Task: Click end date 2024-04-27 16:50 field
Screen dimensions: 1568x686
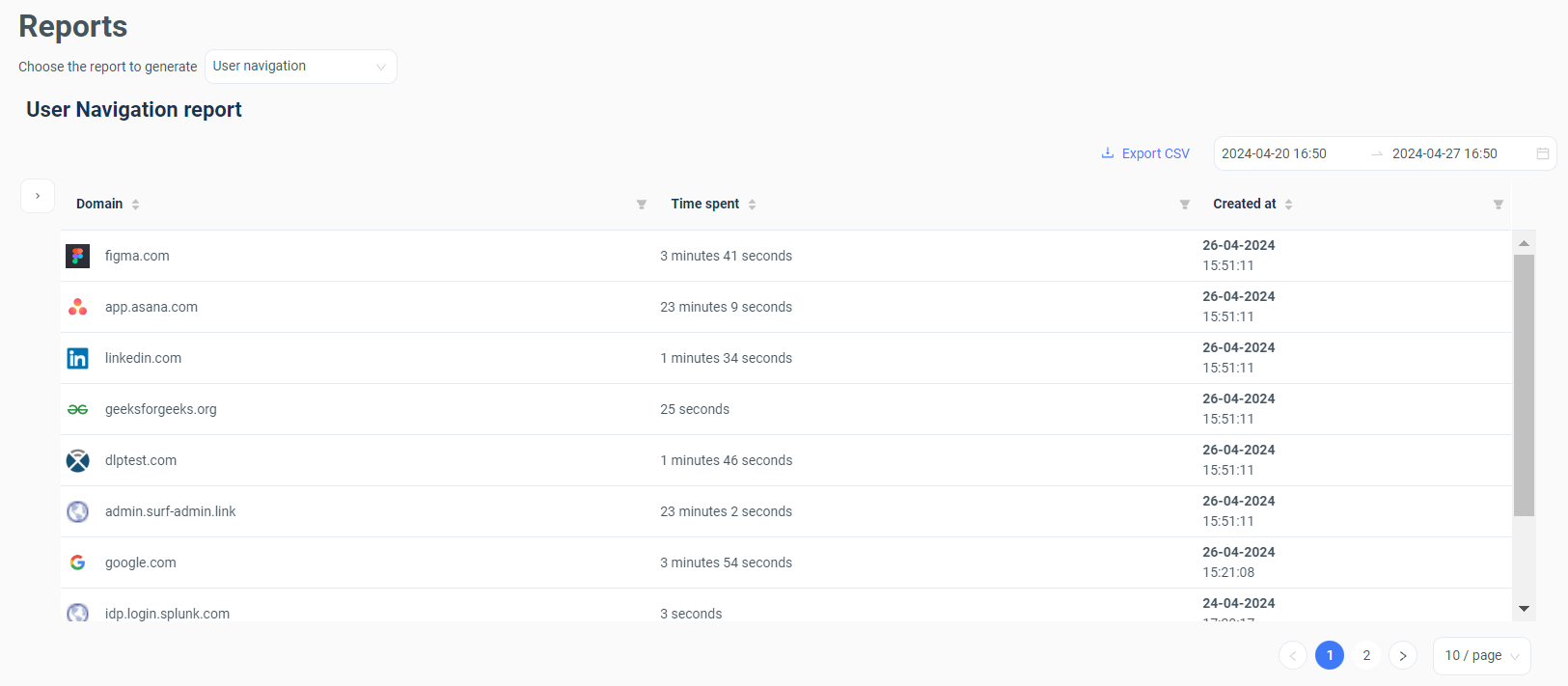Action: point(1444,153)
